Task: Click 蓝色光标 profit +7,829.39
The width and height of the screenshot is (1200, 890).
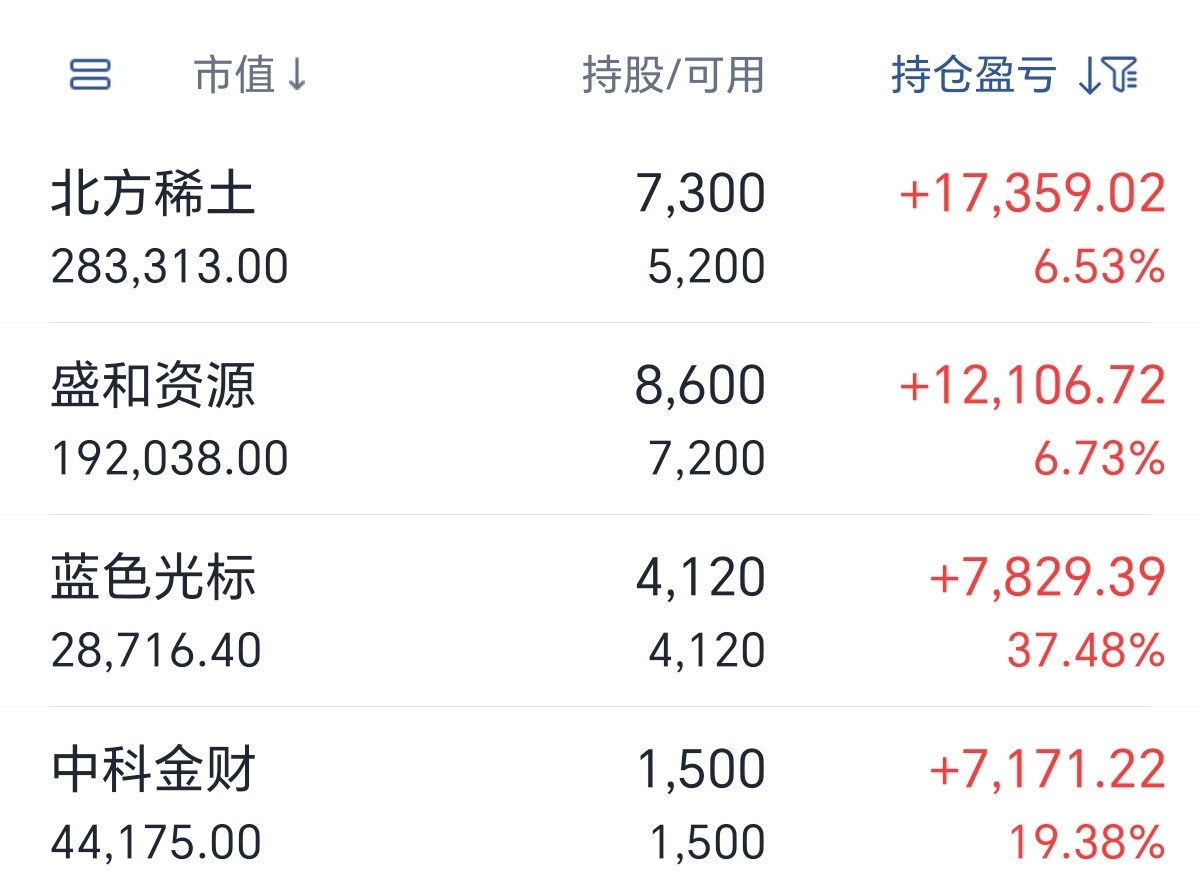Action: pyautogui.click(x=1048, y=578)
